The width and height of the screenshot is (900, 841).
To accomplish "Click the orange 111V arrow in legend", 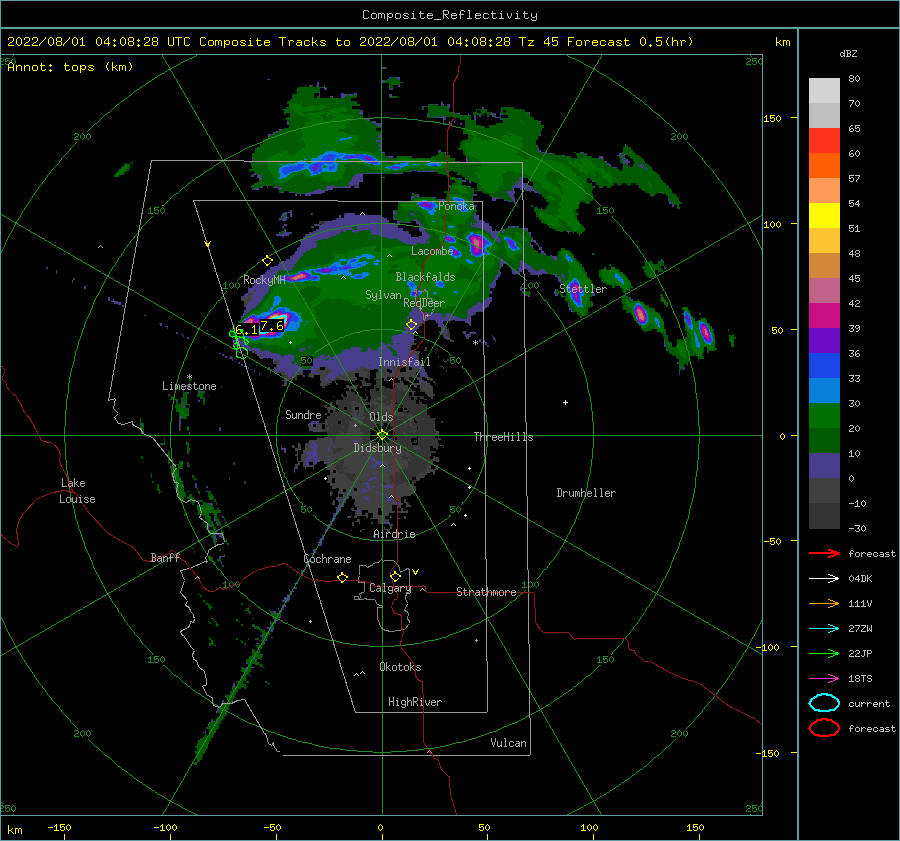I will tap(824, 603).
